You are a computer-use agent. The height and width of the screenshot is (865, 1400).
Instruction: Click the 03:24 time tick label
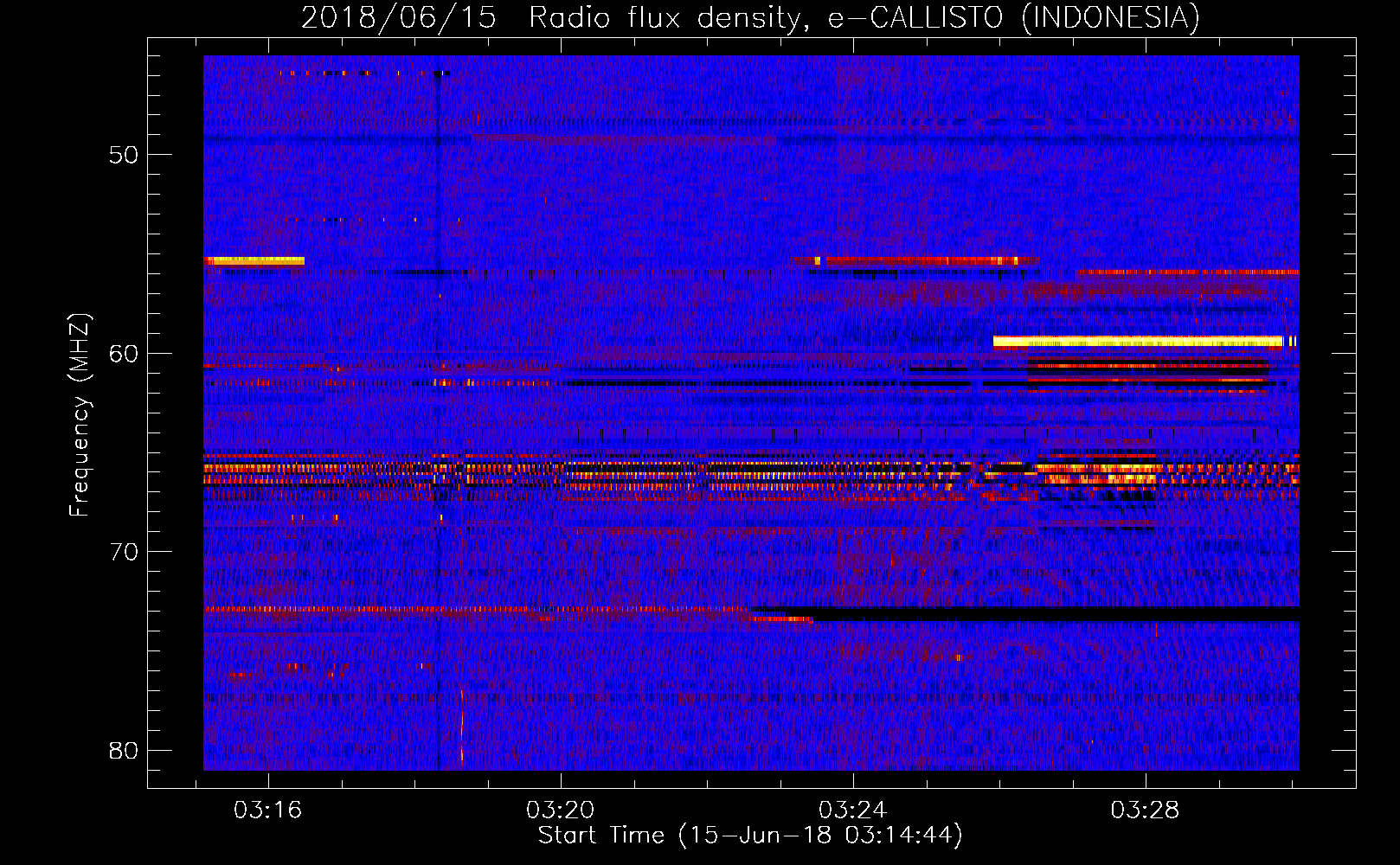point(853,810)
